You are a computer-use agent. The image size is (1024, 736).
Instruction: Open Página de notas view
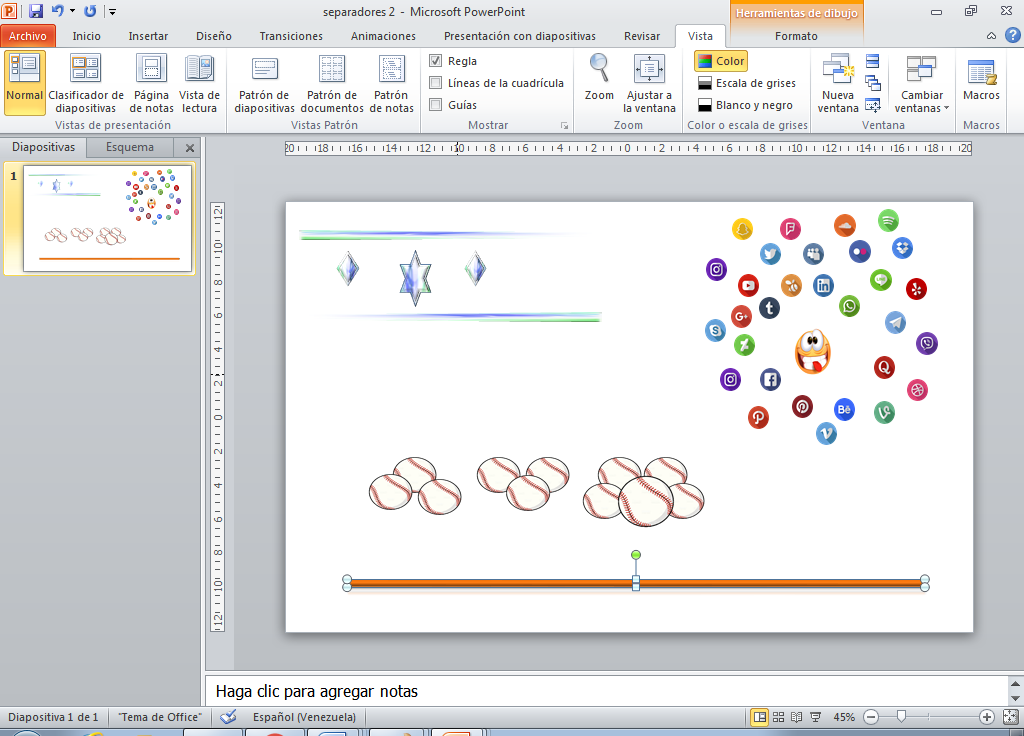pos(152,83)
